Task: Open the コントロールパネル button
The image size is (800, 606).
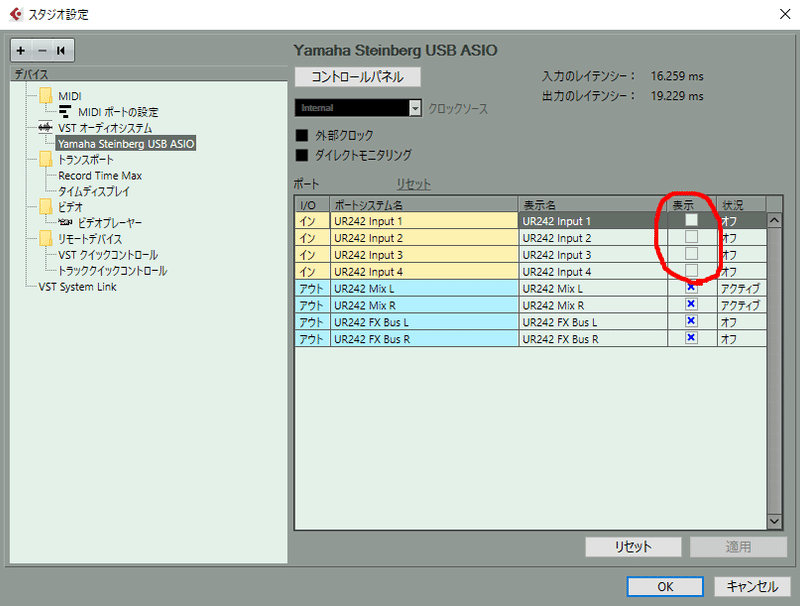Action: point(358,77)
